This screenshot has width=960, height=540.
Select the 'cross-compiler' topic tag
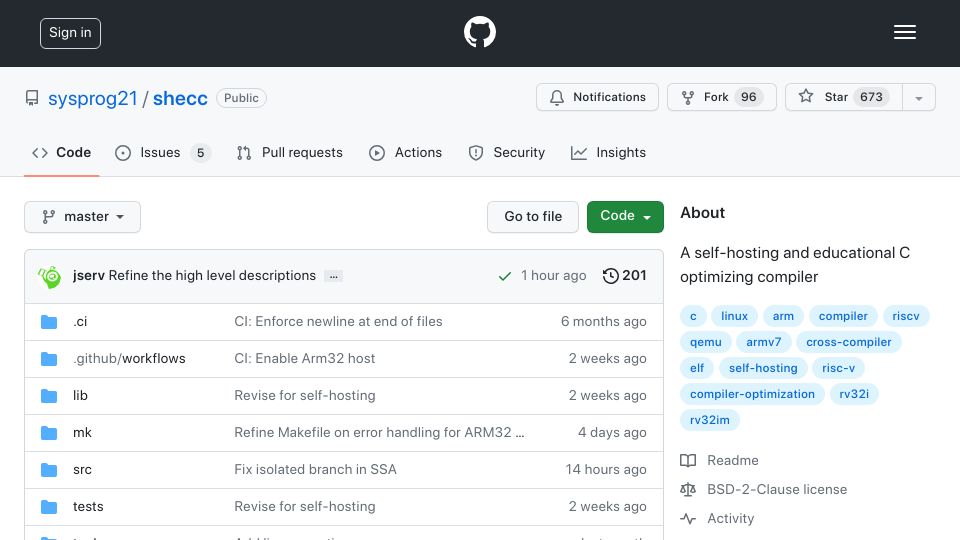pos(849,342)
